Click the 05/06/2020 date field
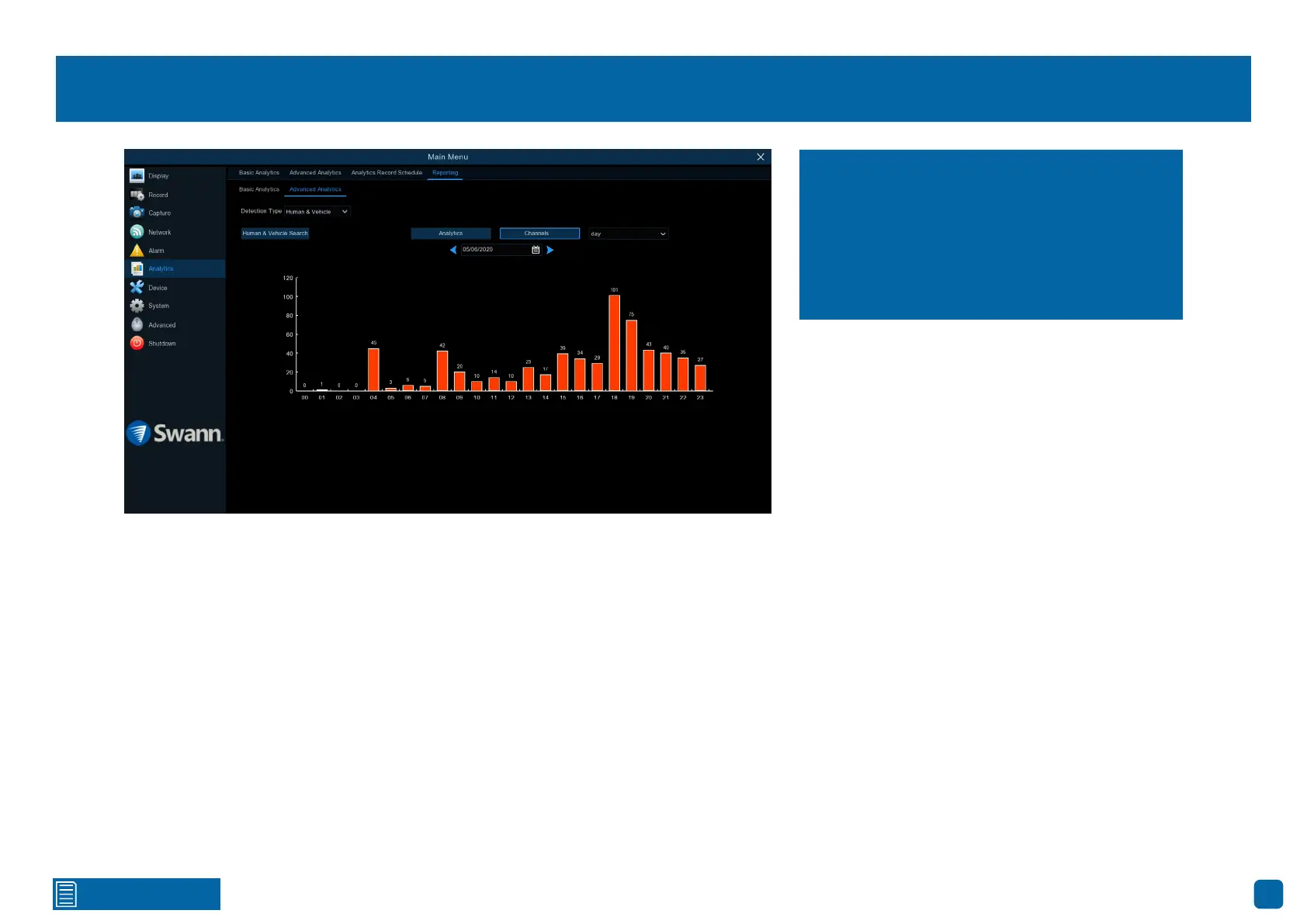 (494, 250)
